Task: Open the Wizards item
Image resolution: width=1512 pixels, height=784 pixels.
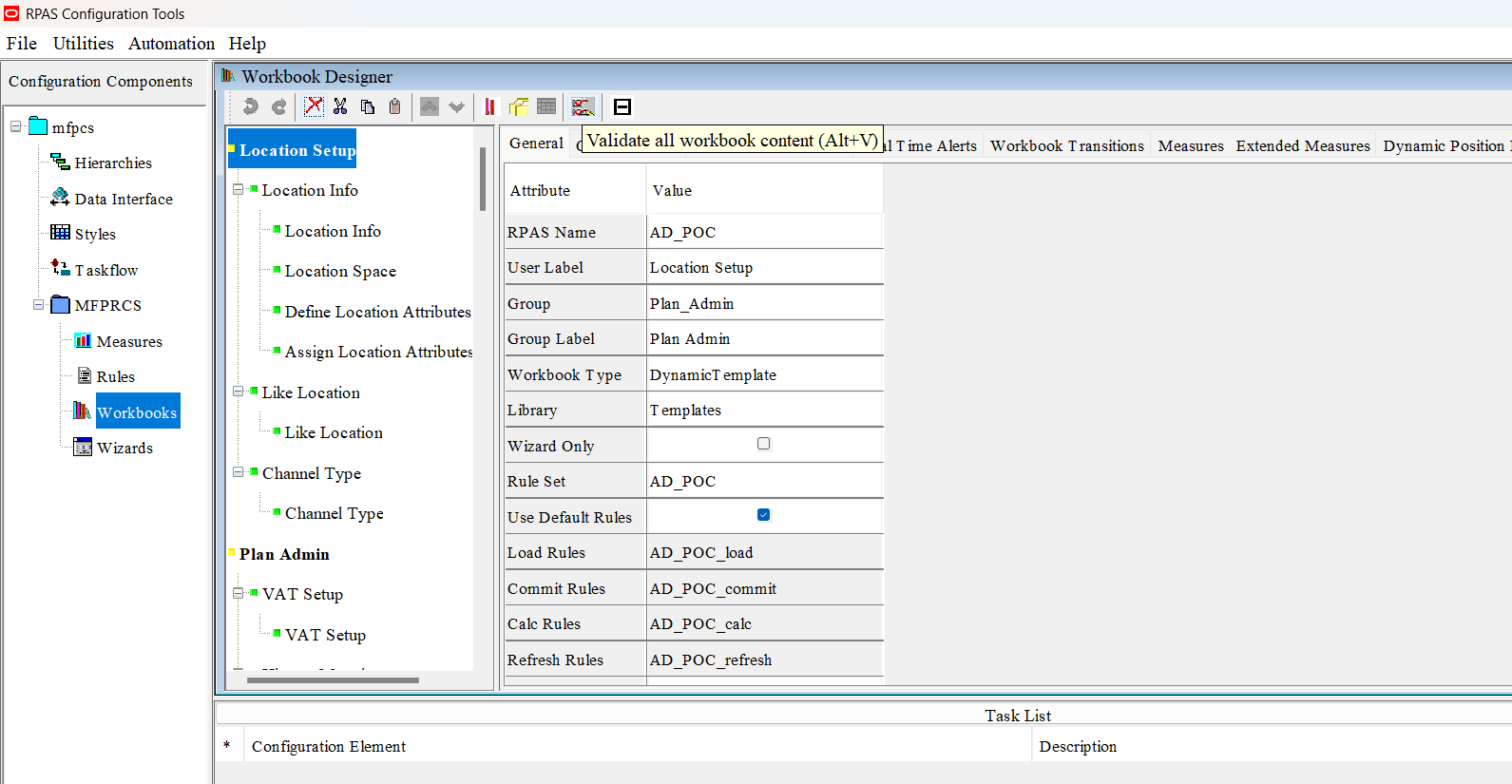Action: point(124,448)
